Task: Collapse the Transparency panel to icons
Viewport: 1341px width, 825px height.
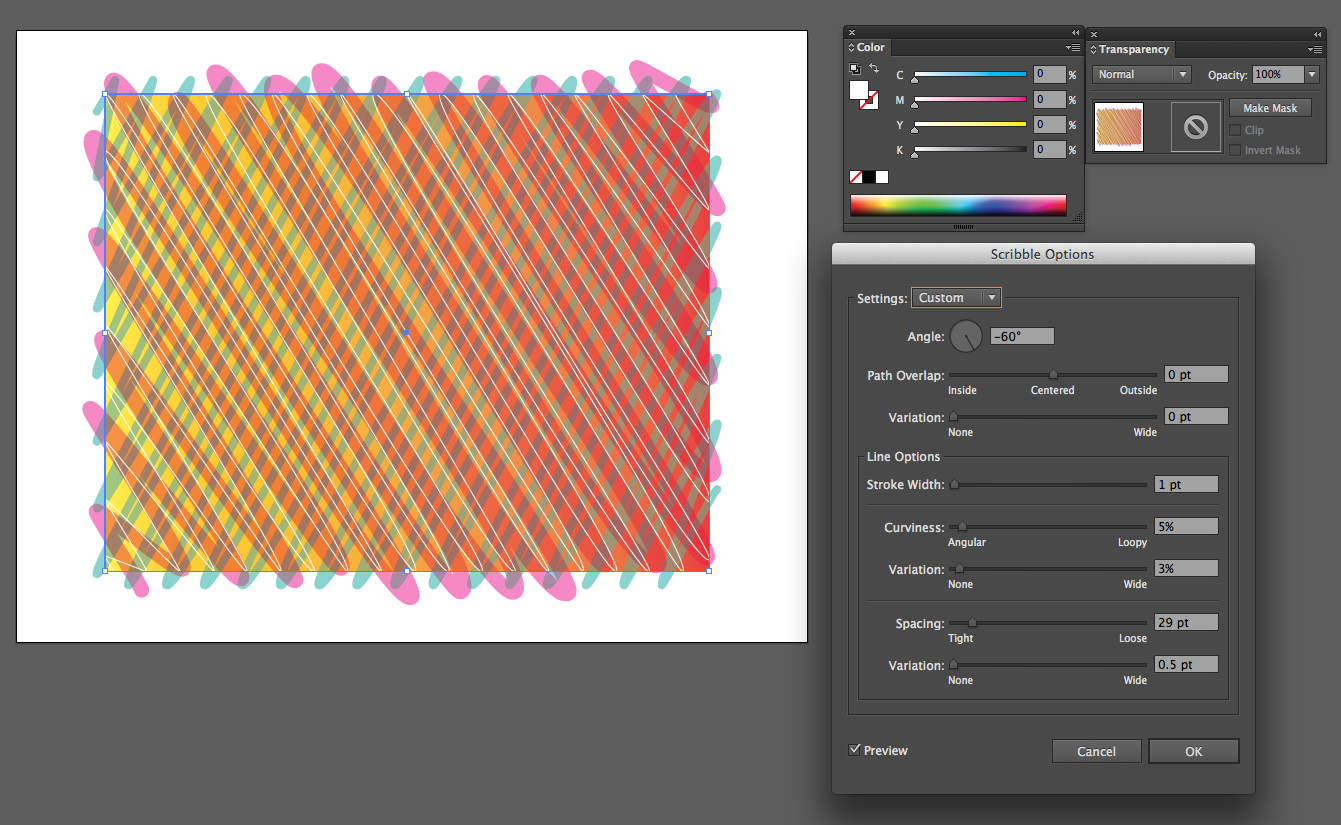Action: click(x=1318, y=32)
